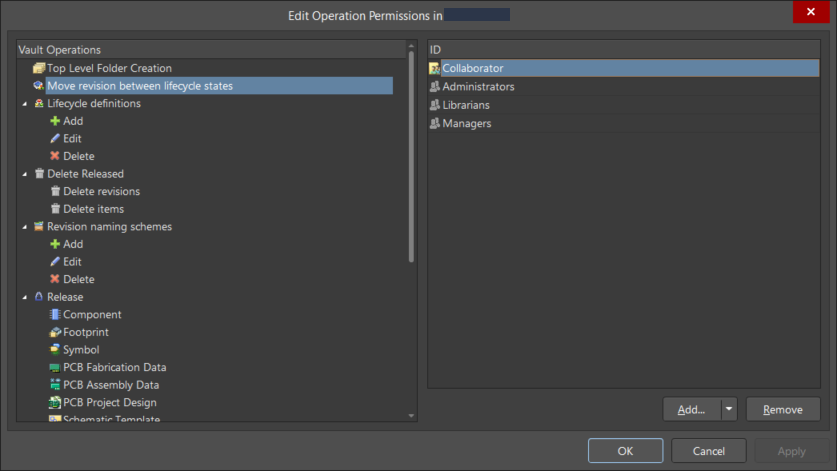Viewport: 837px width, 471px height.
Task: Click the PCB Fabrication Data icon
Action: [x=55, y=367]
